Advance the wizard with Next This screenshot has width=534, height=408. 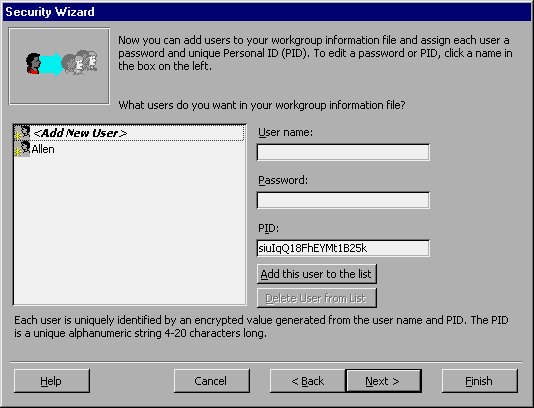[384, 381]
